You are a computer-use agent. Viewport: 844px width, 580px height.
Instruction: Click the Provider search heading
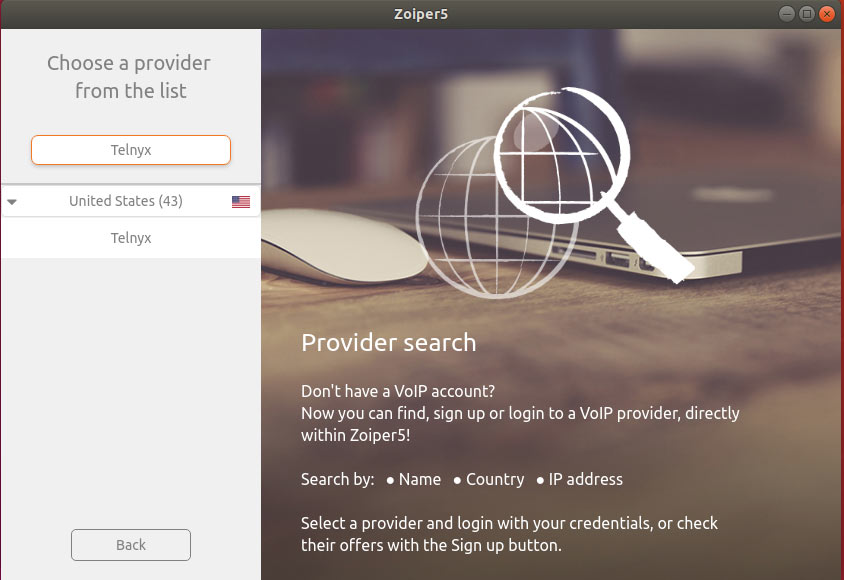pyautogui.click(x=389, y=343)
